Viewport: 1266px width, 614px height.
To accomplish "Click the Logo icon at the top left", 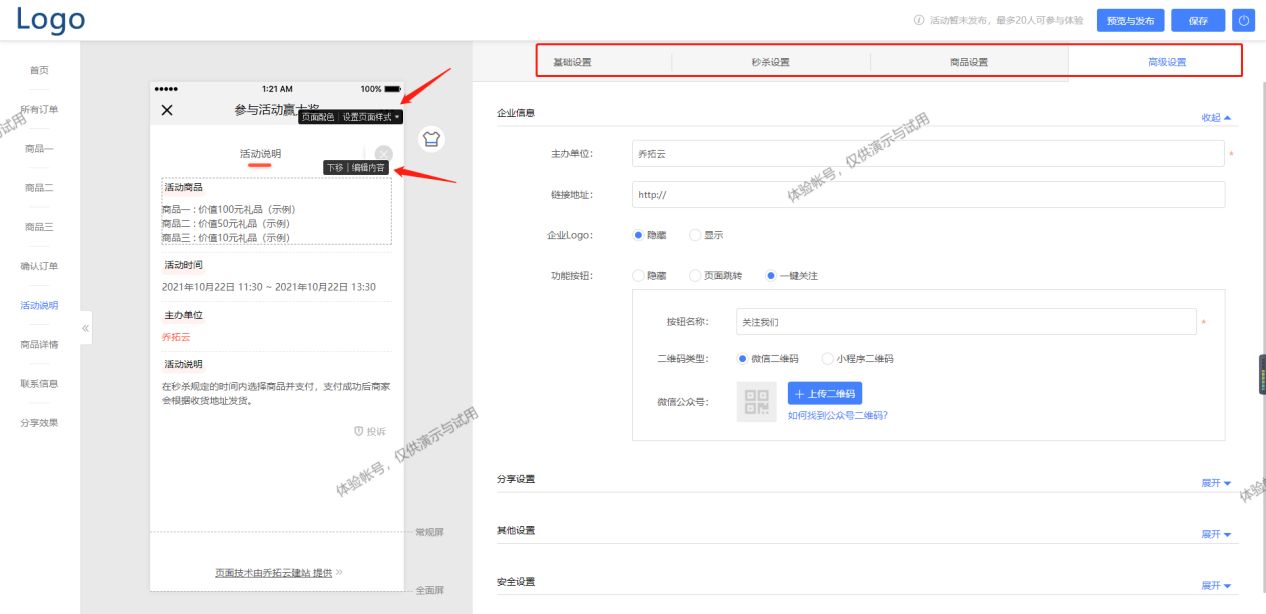I will pos(49,19).
